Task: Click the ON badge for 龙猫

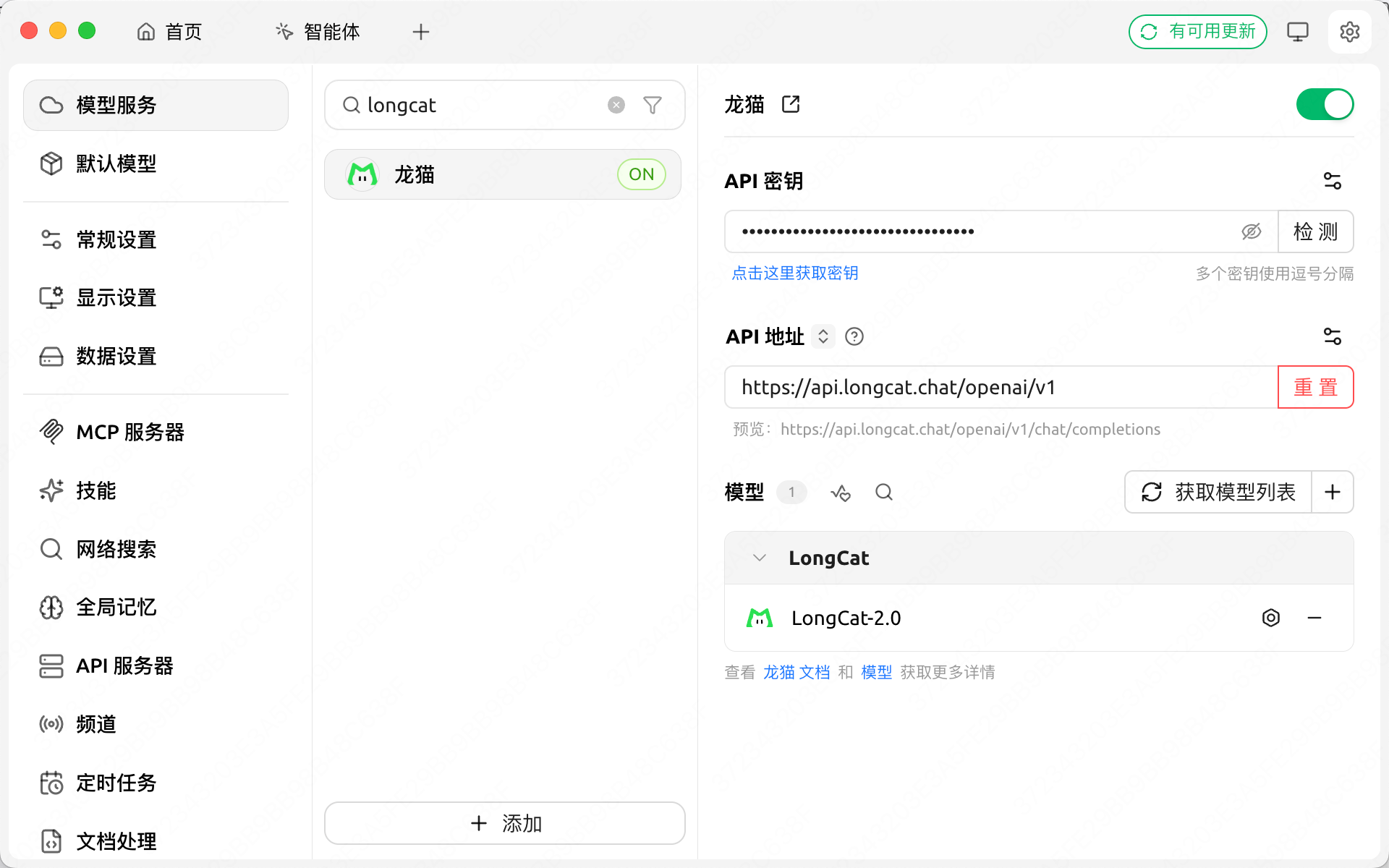Action: coord(642,174)
